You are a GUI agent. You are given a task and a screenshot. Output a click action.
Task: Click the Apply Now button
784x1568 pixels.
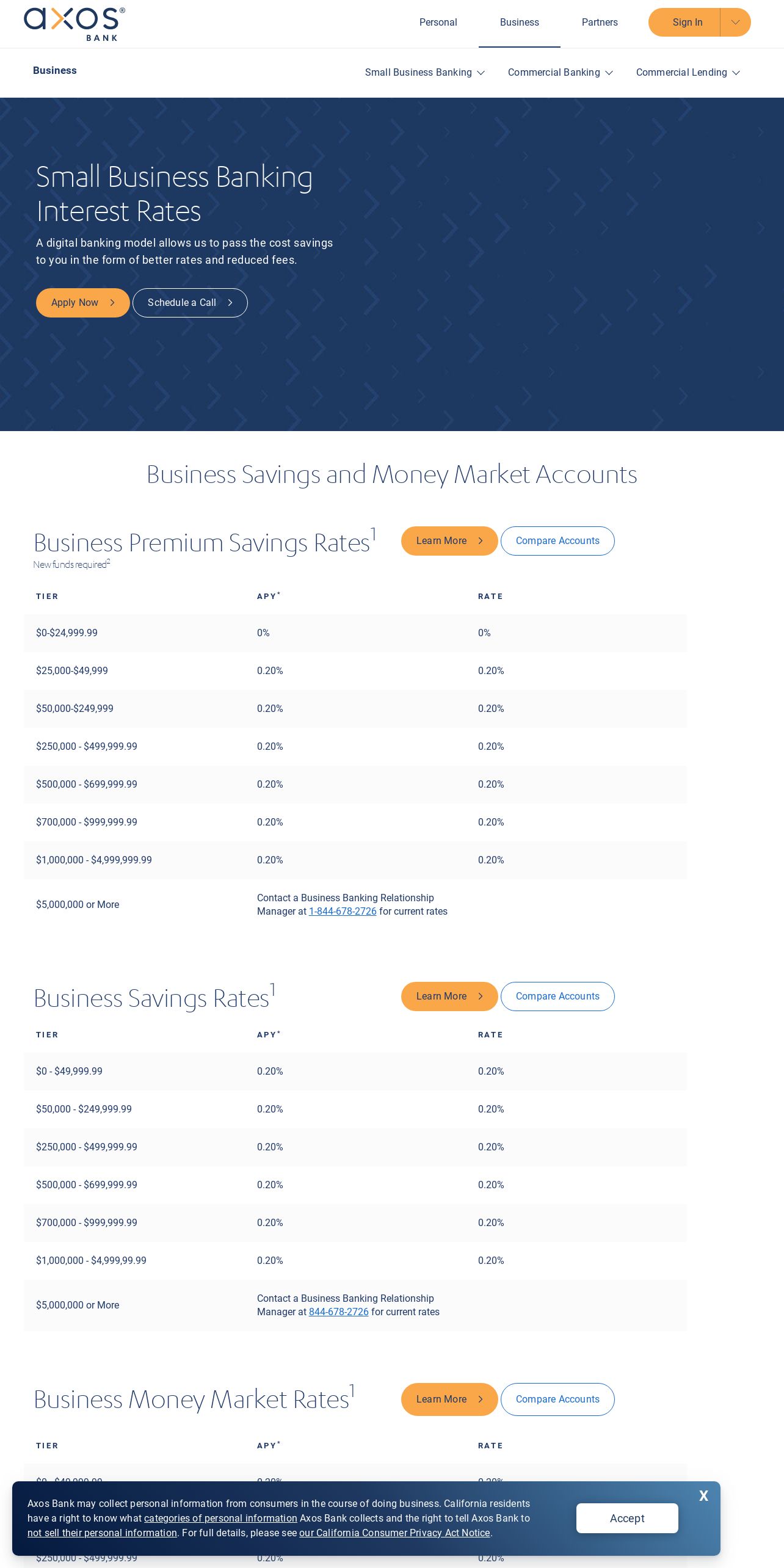[83, 303]
